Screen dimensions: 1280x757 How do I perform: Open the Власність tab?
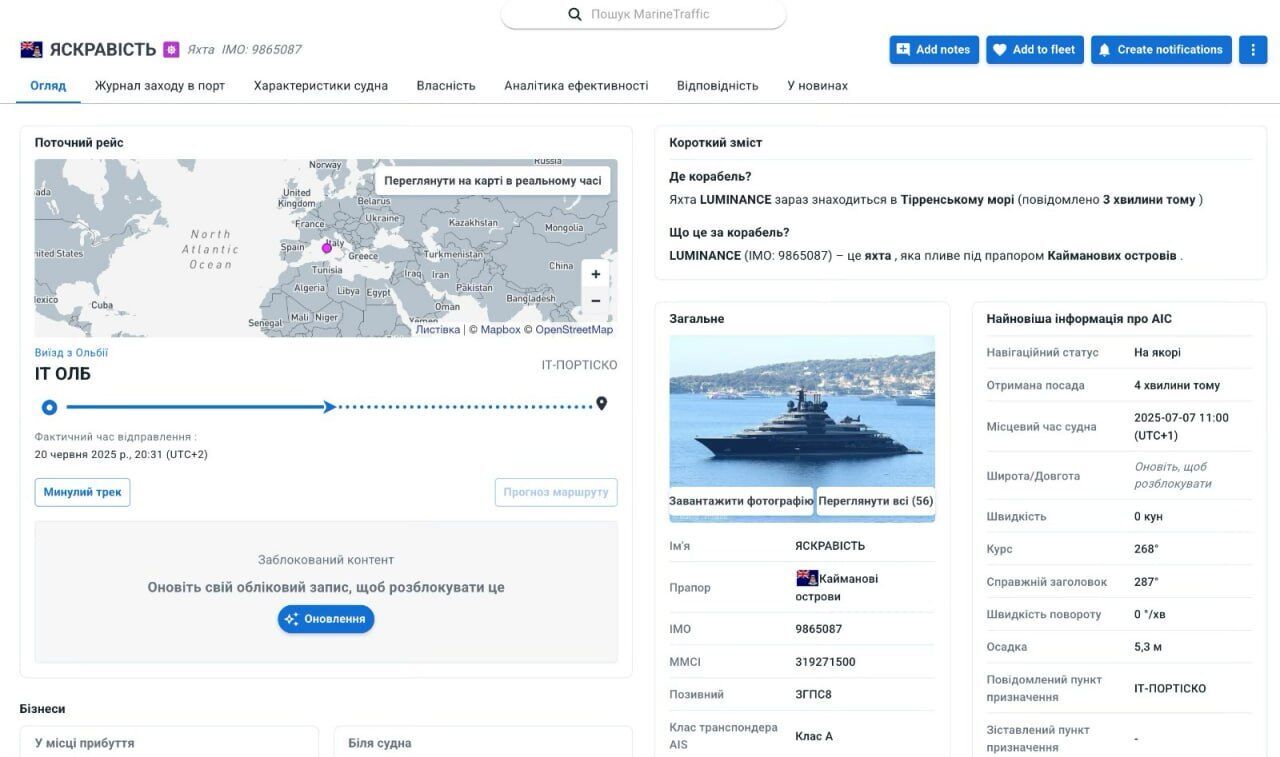[x=446, y=86]
